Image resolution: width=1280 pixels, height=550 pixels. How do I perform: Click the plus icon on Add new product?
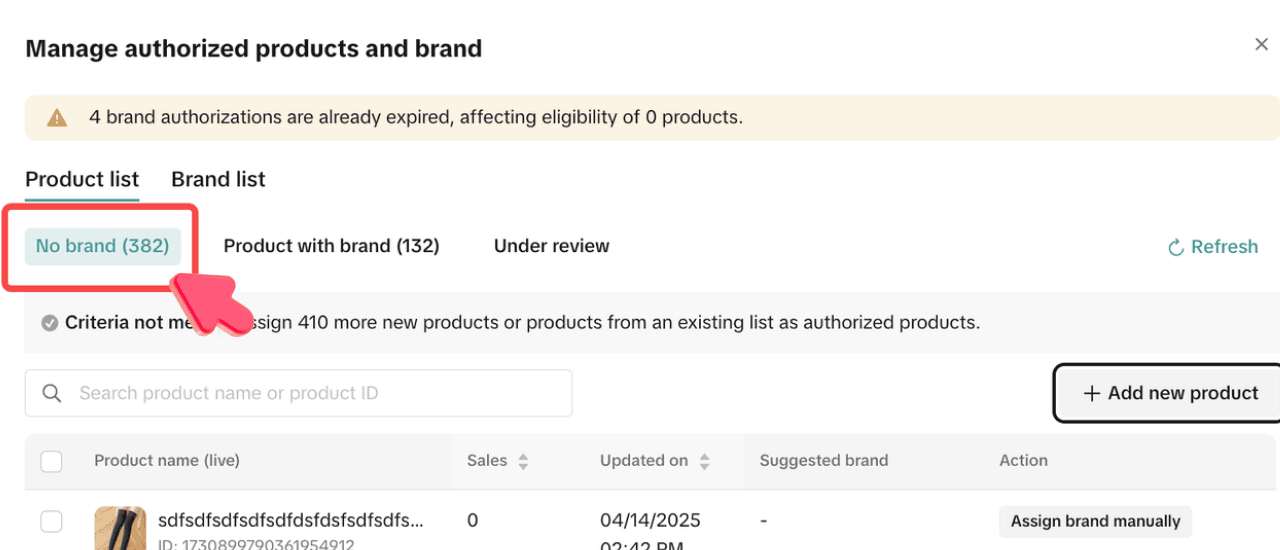pos(1092,394)
